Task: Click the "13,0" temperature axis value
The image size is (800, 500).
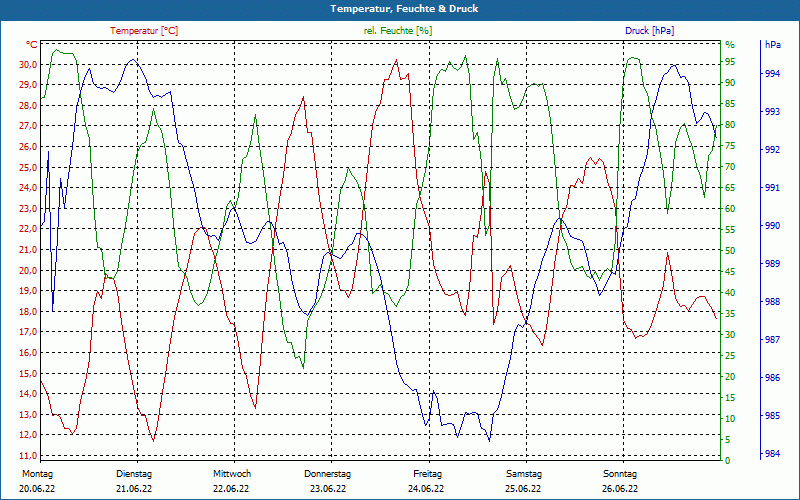Action: coord(28,414)
